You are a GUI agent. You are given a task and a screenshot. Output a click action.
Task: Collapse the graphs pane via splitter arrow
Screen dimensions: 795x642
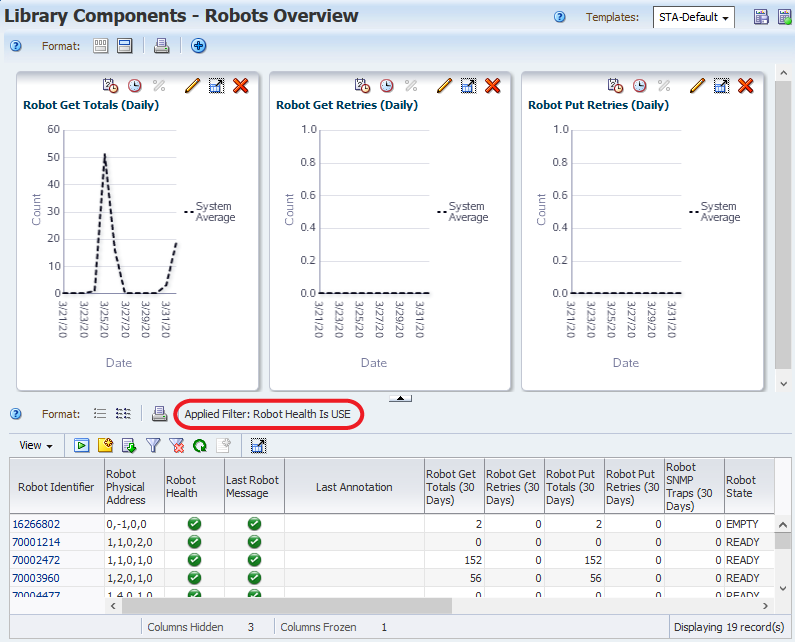coord(400,398)
